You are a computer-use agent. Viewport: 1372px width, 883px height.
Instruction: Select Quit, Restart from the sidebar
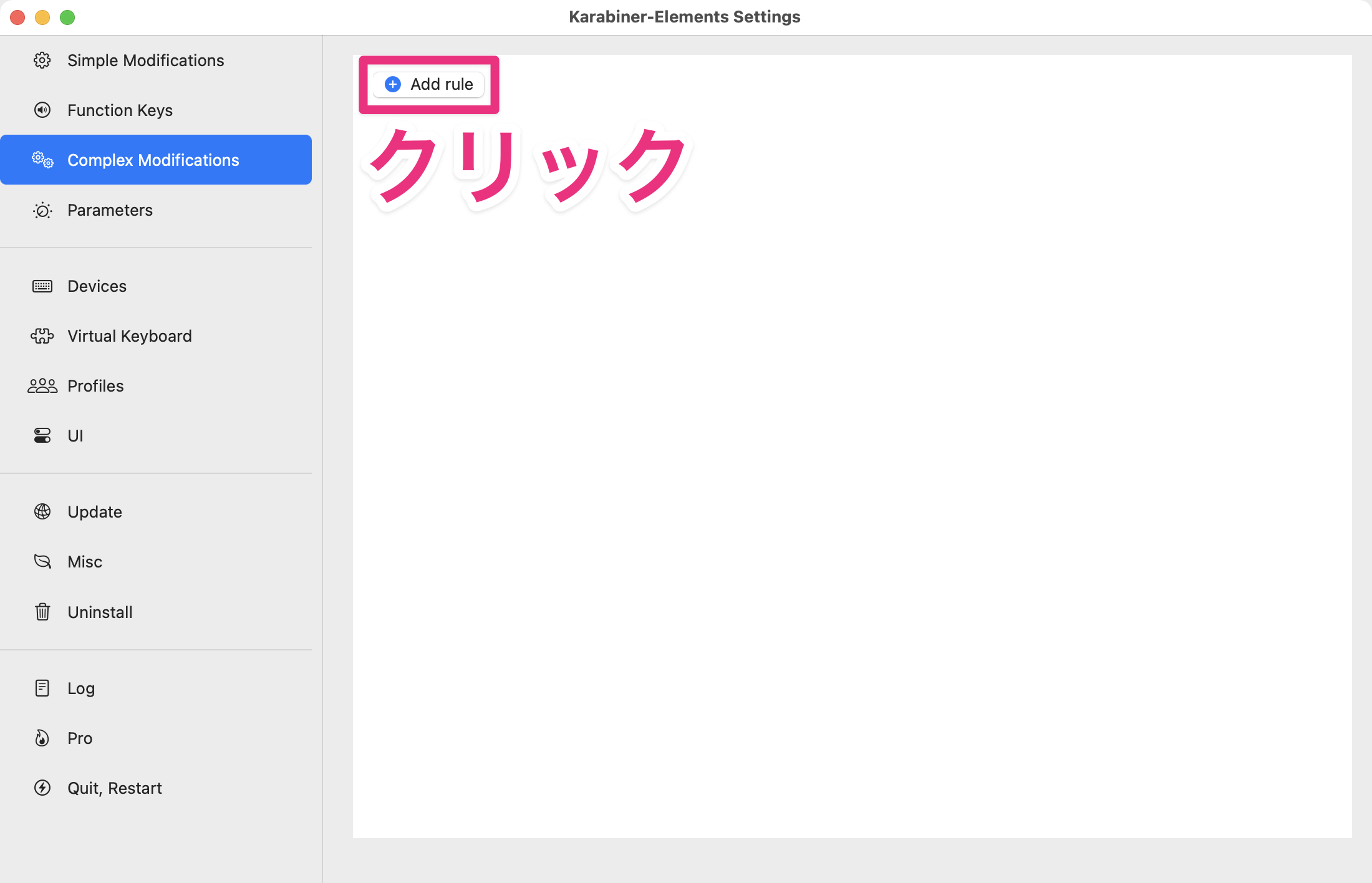point(115,788)
